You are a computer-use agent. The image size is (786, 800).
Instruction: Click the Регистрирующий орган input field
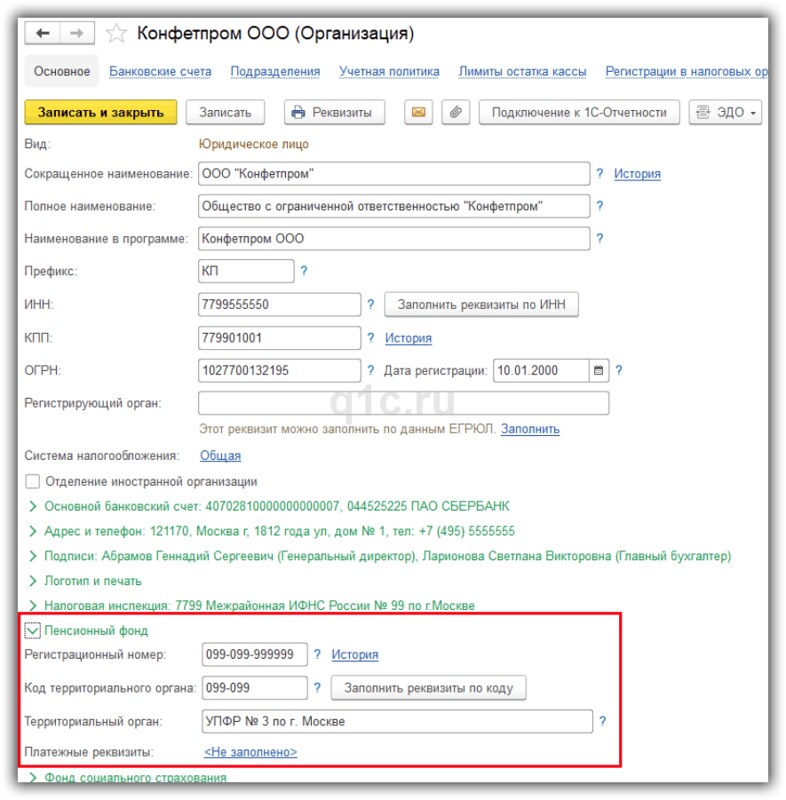(403, 403)
